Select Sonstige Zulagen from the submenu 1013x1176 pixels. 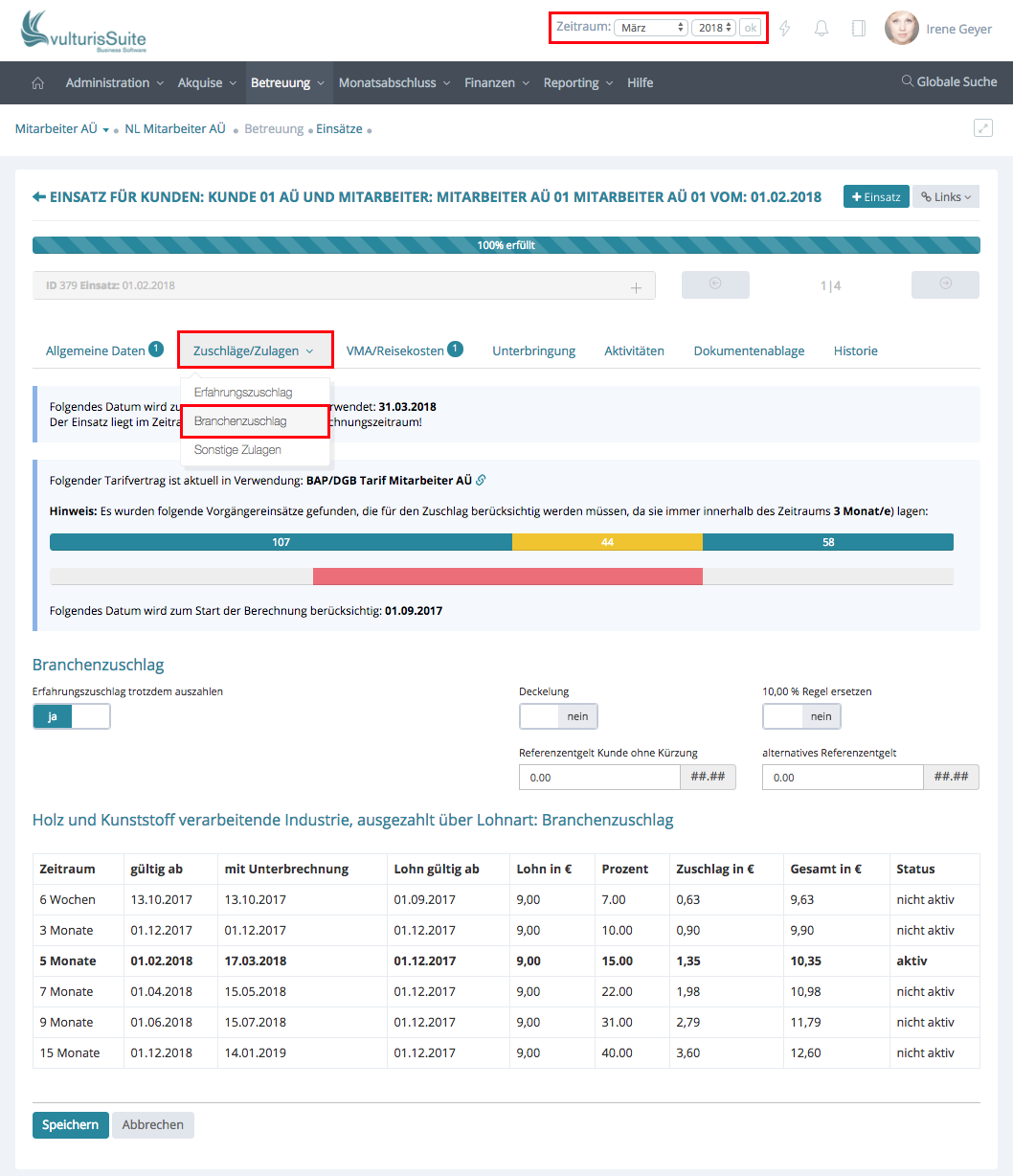click(x=237, y=450)
